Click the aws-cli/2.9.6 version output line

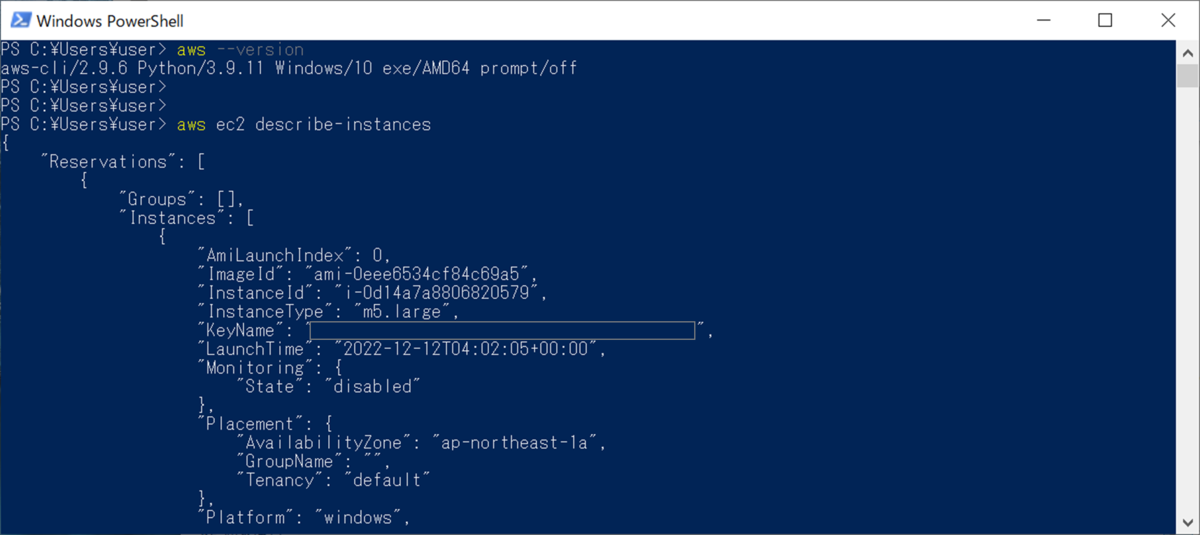289,68
